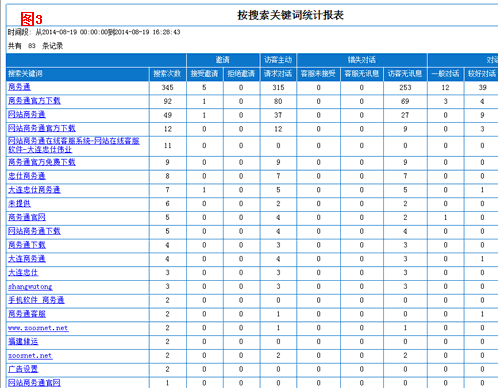Open the 商务通官方下载 keyword link
The width and height of the screenshot is (498, 388).
coord(34,101)
